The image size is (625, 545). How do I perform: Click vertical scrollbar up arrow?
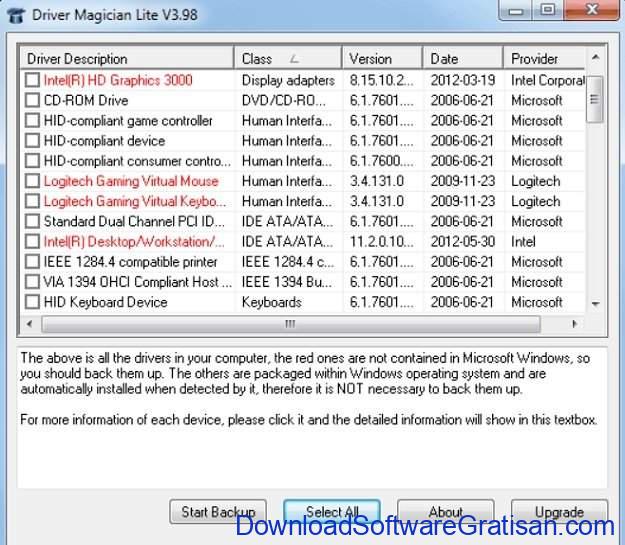(x=596, y=57)
